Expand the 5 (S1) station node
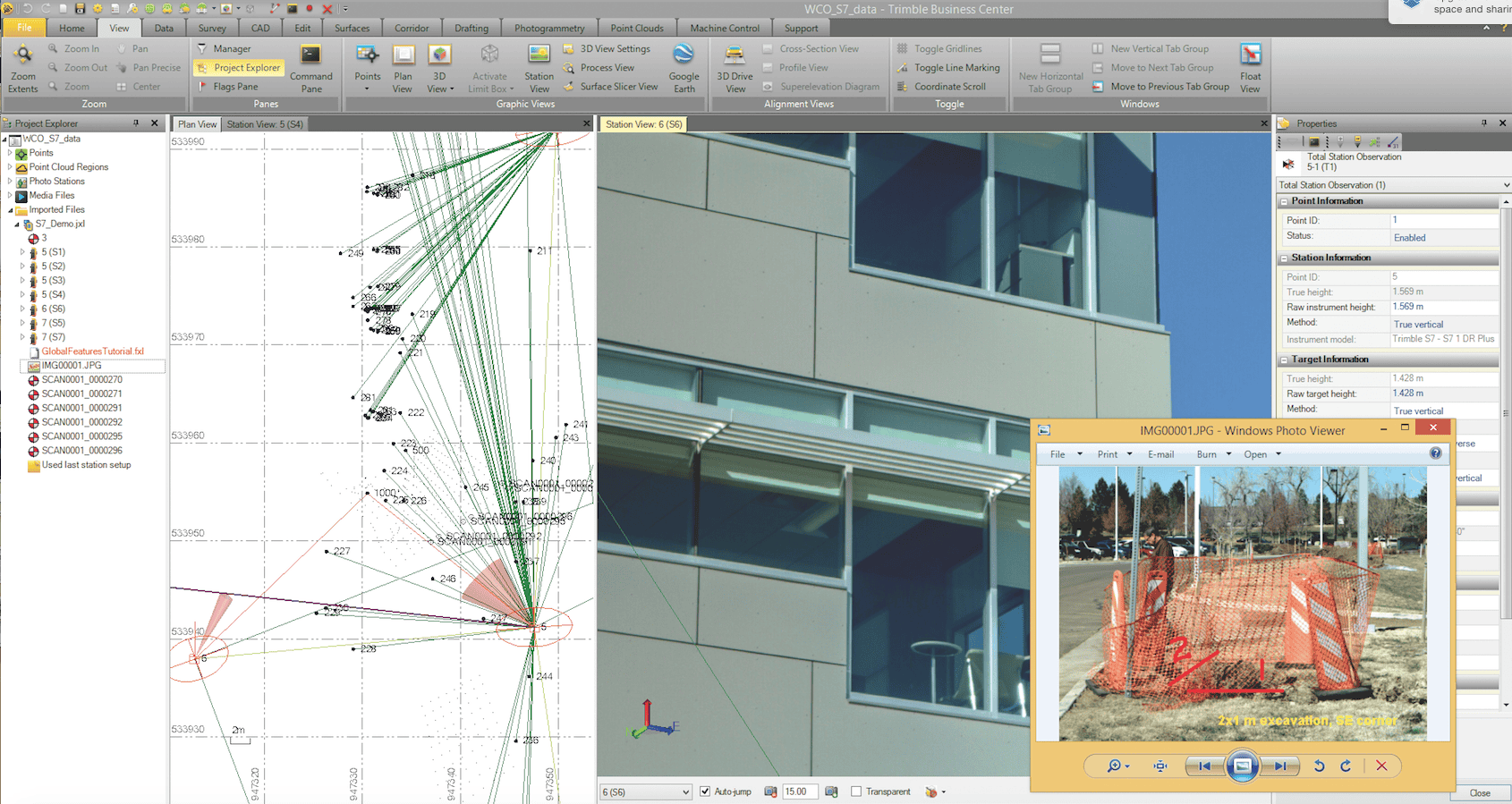The height and width of the screenshot is (804, 1512). click(x=22, y=252)
